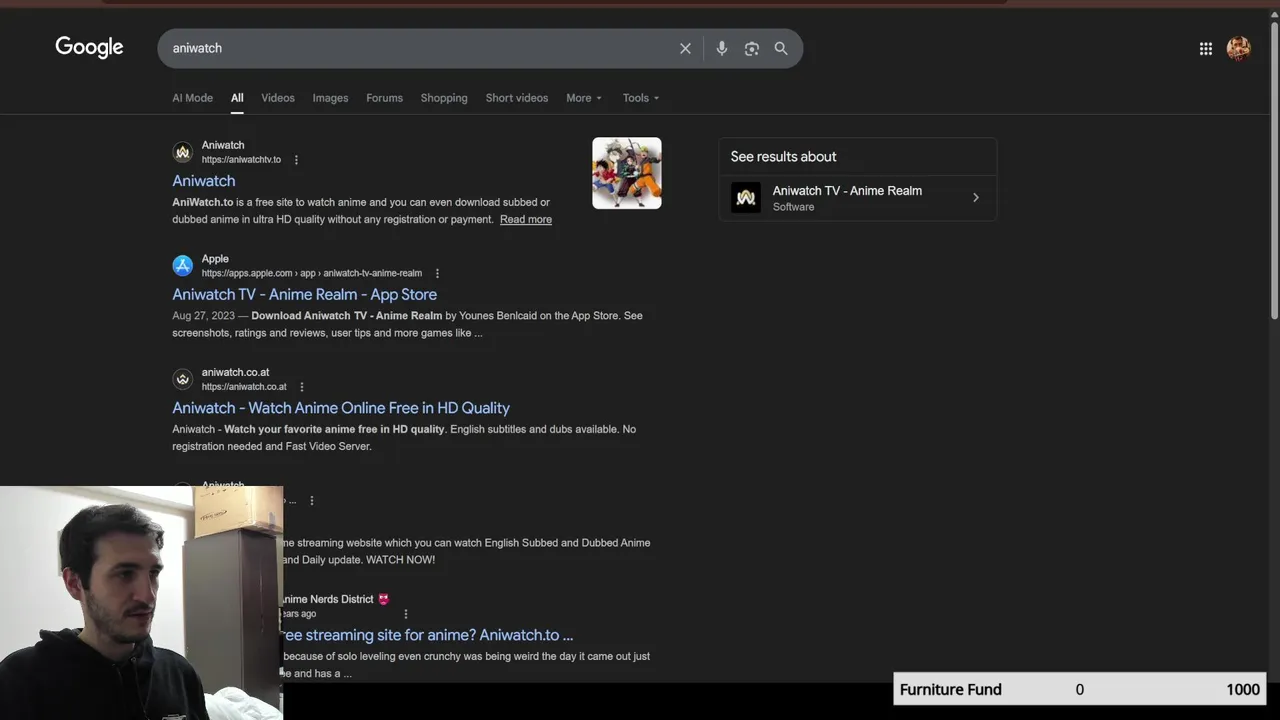Open options menu for aniwatchtv.to result
Viewport: 1280px width, 720px height.
click(296, 160)
